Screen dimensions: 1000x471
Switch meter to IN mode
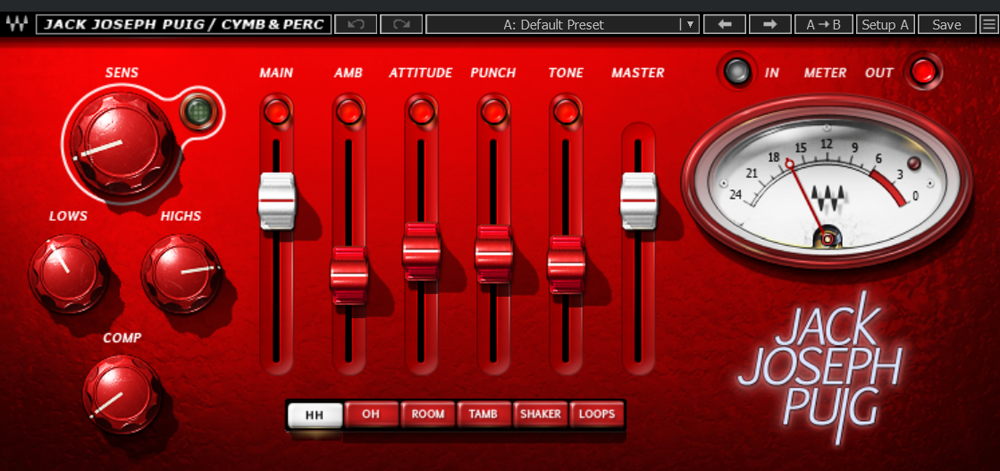point(738,71)
